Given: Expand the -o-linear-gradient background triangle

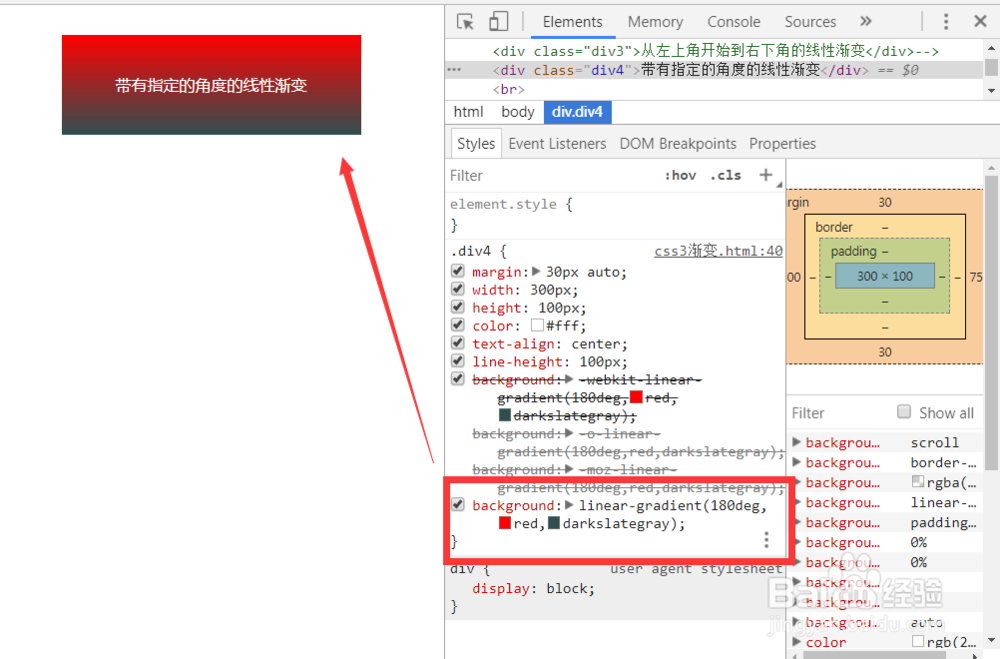Looking at the screenshot, I should tap(569, 433).
